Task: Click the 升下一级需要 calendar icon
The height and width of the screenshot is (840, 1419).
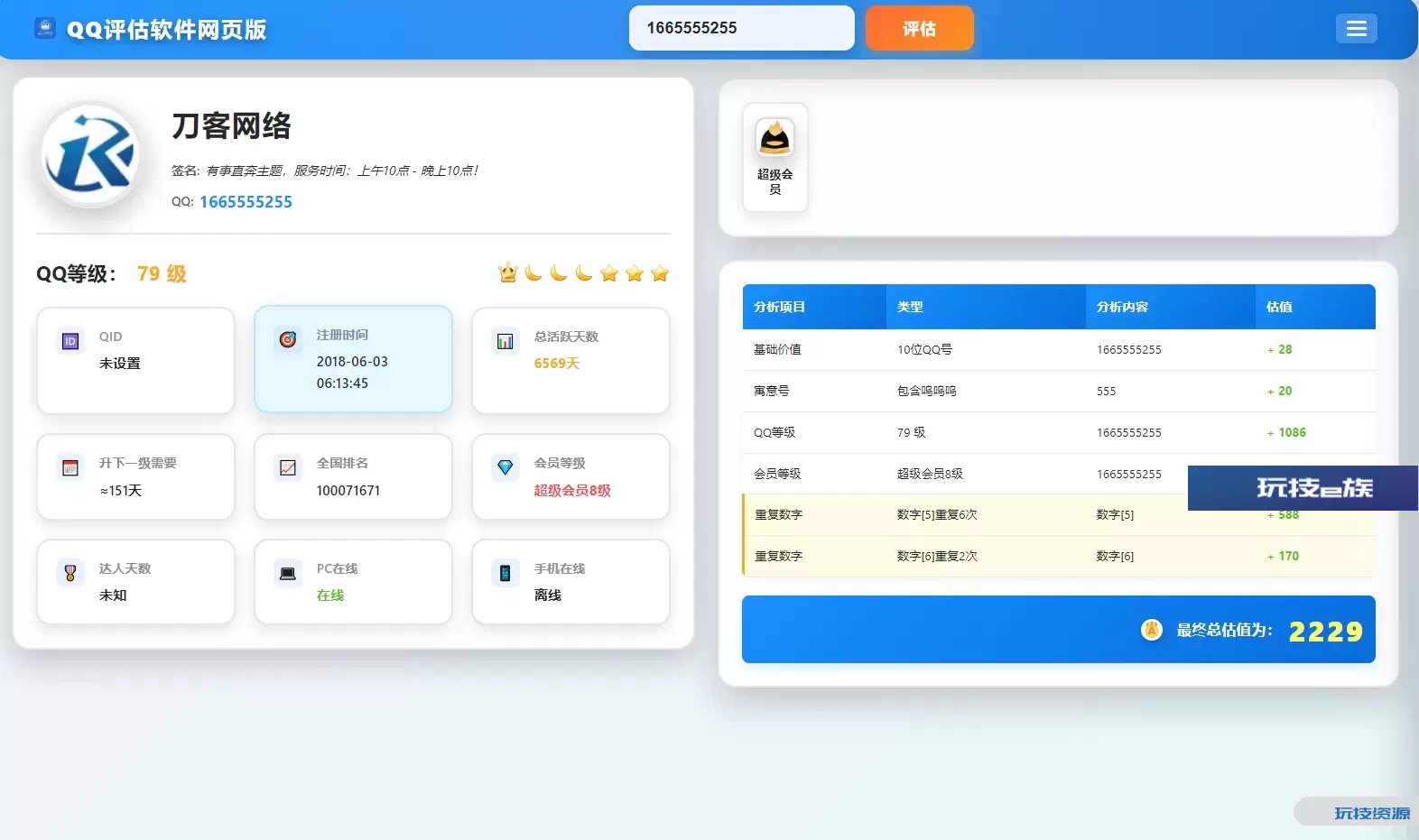Action: coord(70,467)
